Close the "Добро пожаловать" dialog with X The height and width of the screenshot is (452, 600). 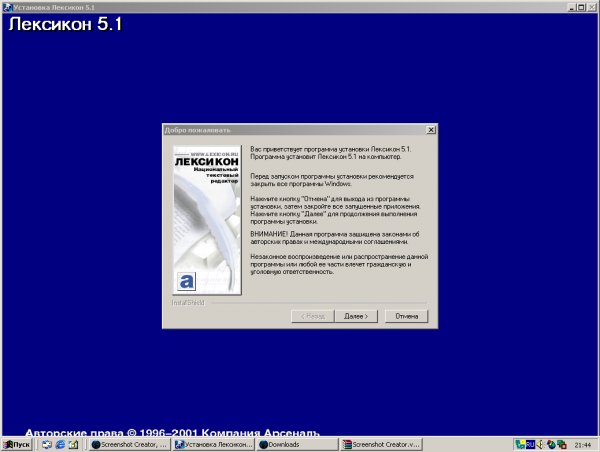point(430,130)
